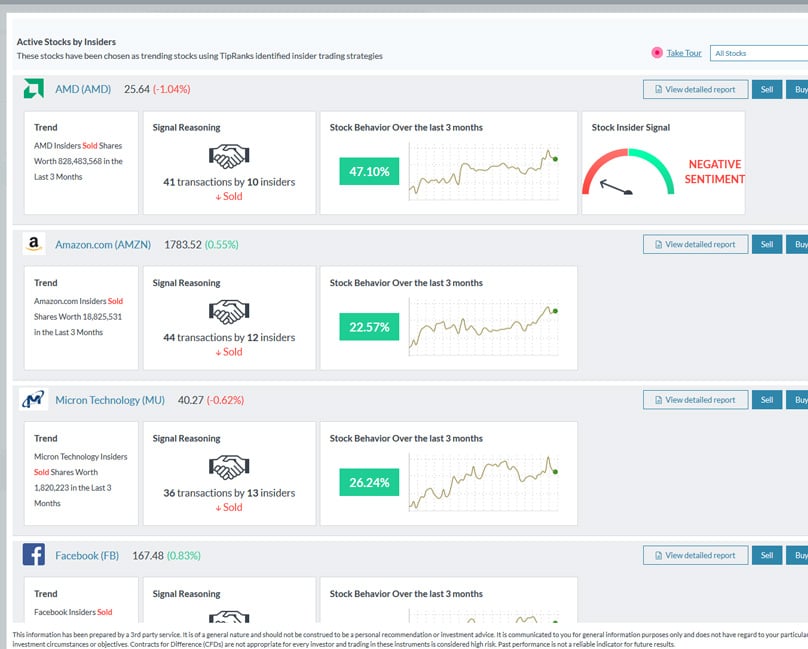Click Buy button for Amazon.com
The image size is (808, 649).
coord(797,244)
